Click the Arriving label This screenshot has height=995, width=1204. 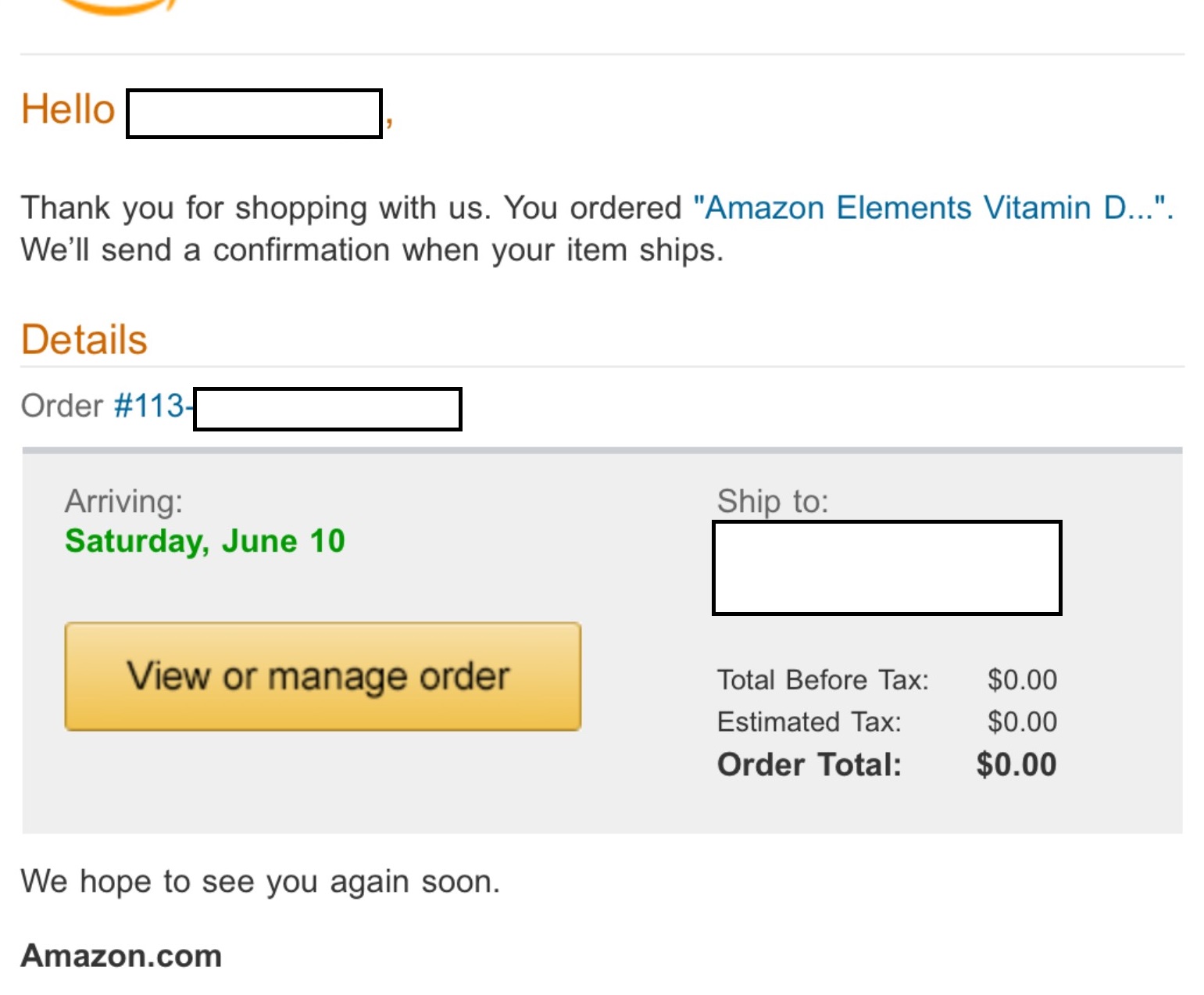tap(123, 501)
